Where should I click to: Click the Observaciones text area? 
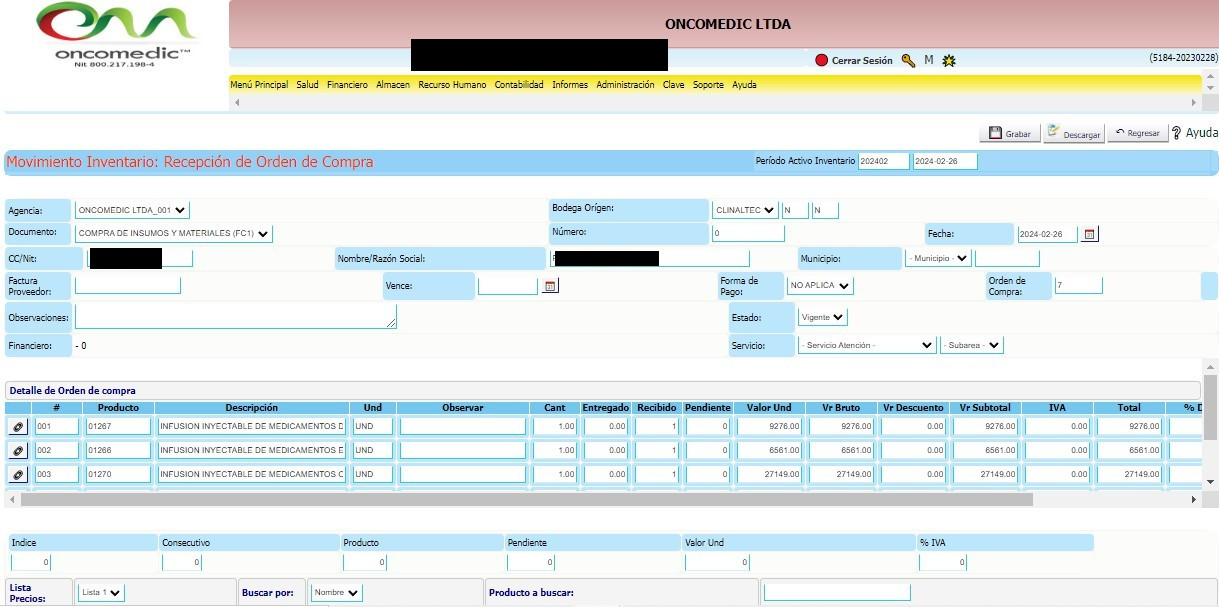[235, 316]
